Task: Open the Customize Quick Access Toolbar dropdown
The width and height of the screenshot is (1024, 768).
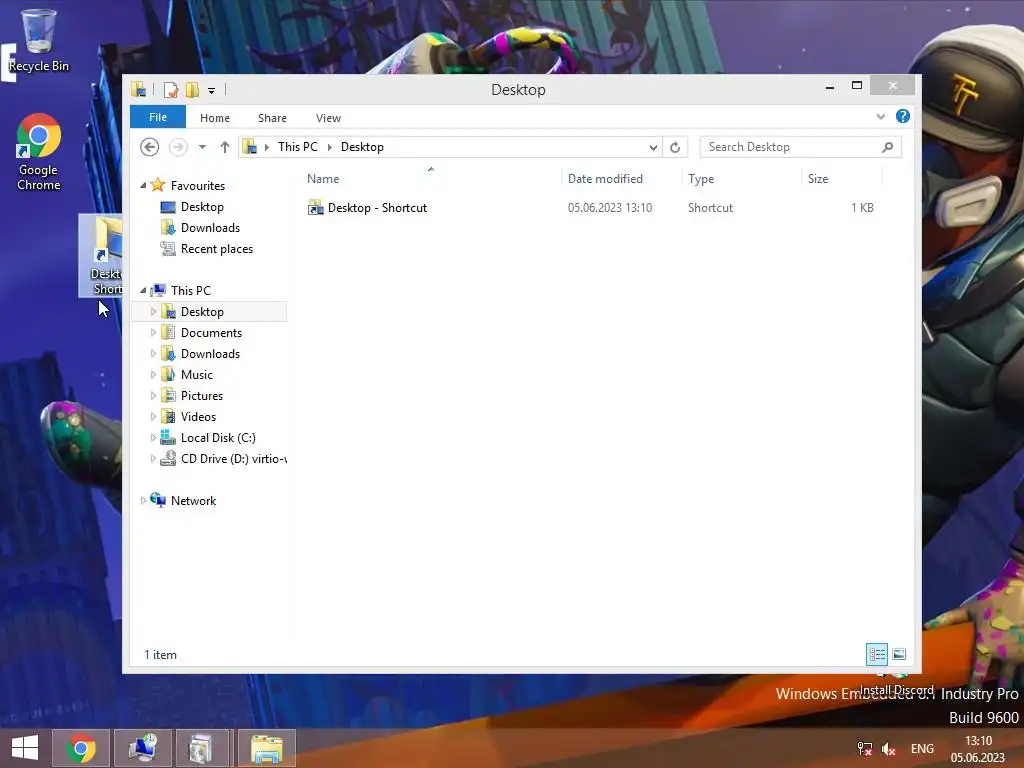Action: (x=212, y=91)
